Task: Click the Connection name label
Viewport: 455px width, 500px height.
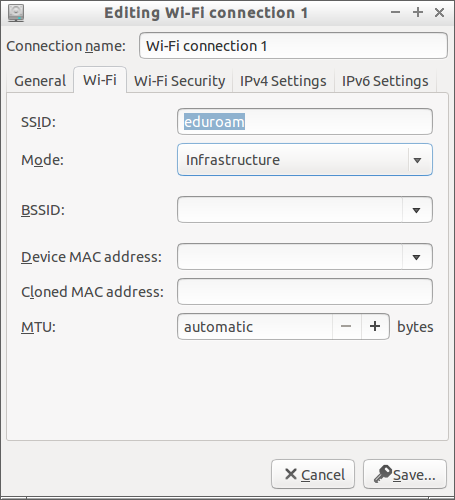Action: point(66,46)
